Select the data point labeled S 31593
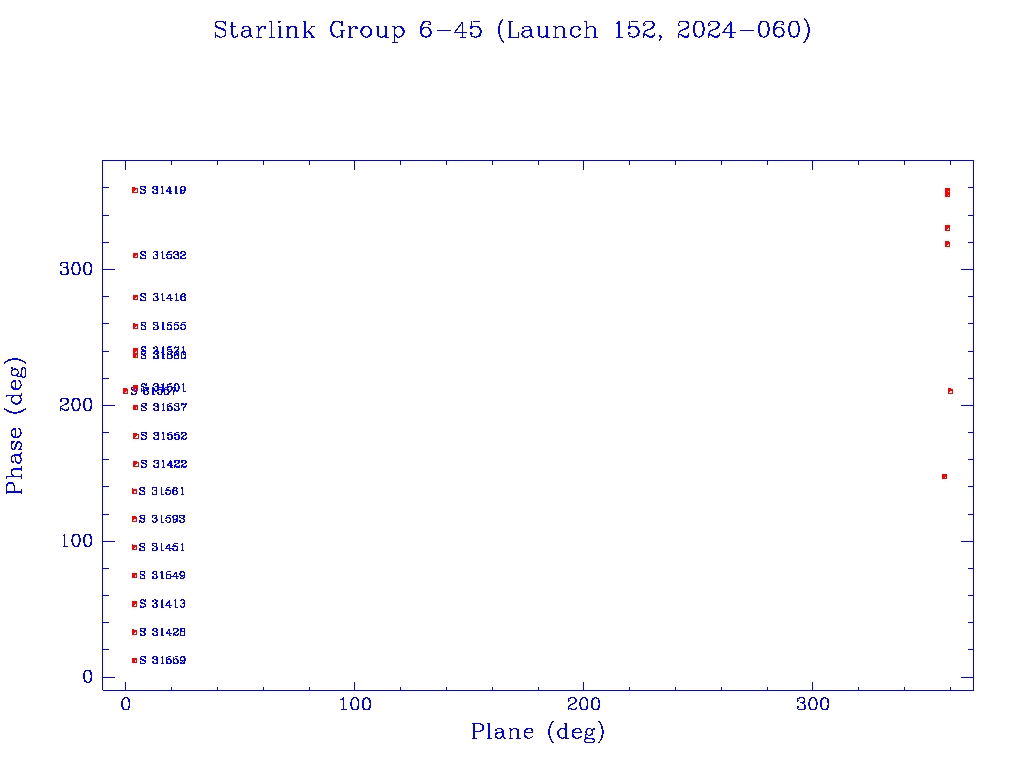Viewport: 1024px width, 768px height. coord(135,519)
